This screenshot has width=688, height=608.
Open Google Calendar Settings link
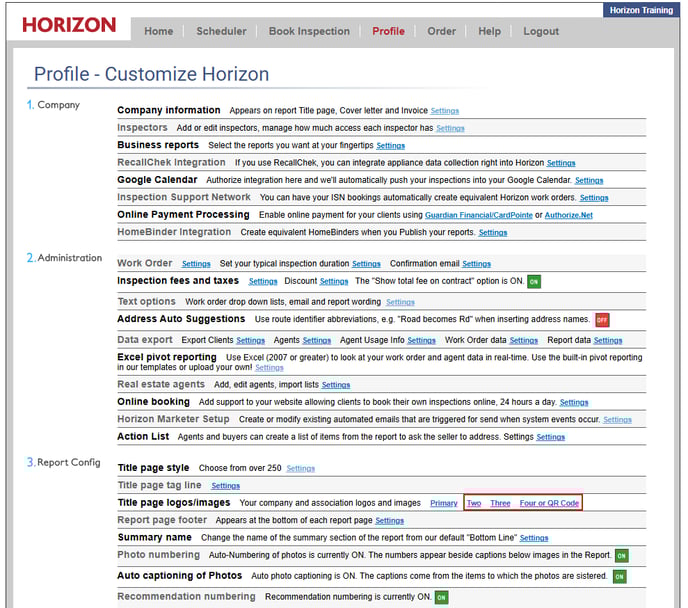click(x=589, y=181)
